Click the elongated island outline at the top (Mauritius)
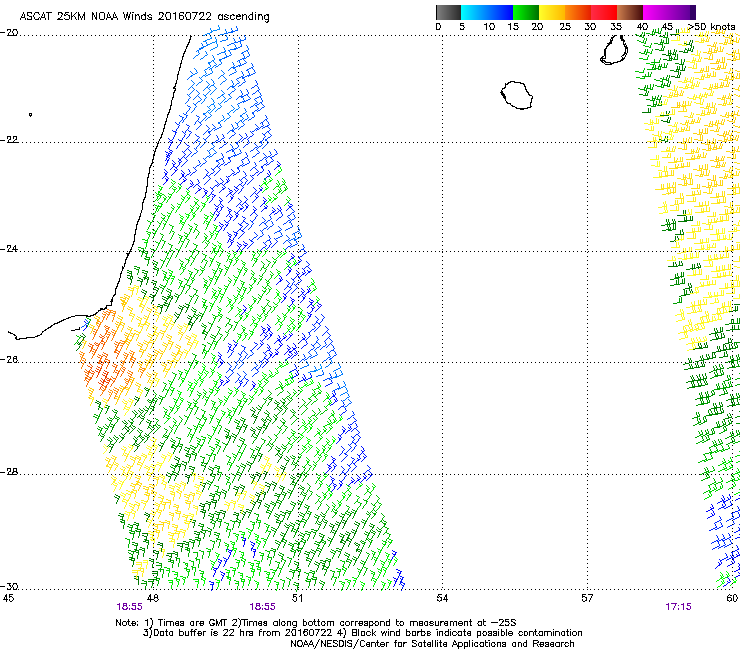The width and height of the screenshot is (740, 650). [614, 50]
